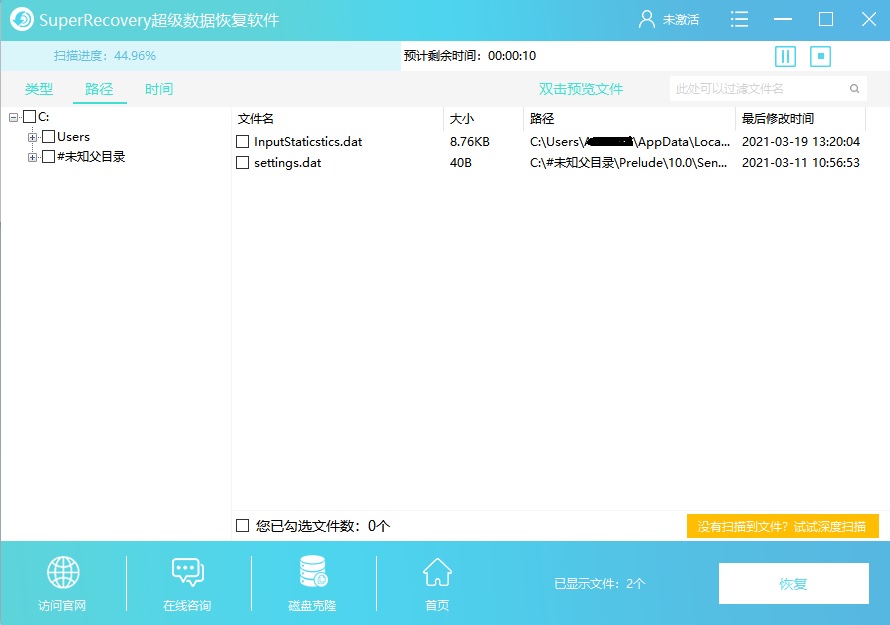Click the 首页 label text
The width and height of the screenshot is (890, 625).
tap(437, 606)
